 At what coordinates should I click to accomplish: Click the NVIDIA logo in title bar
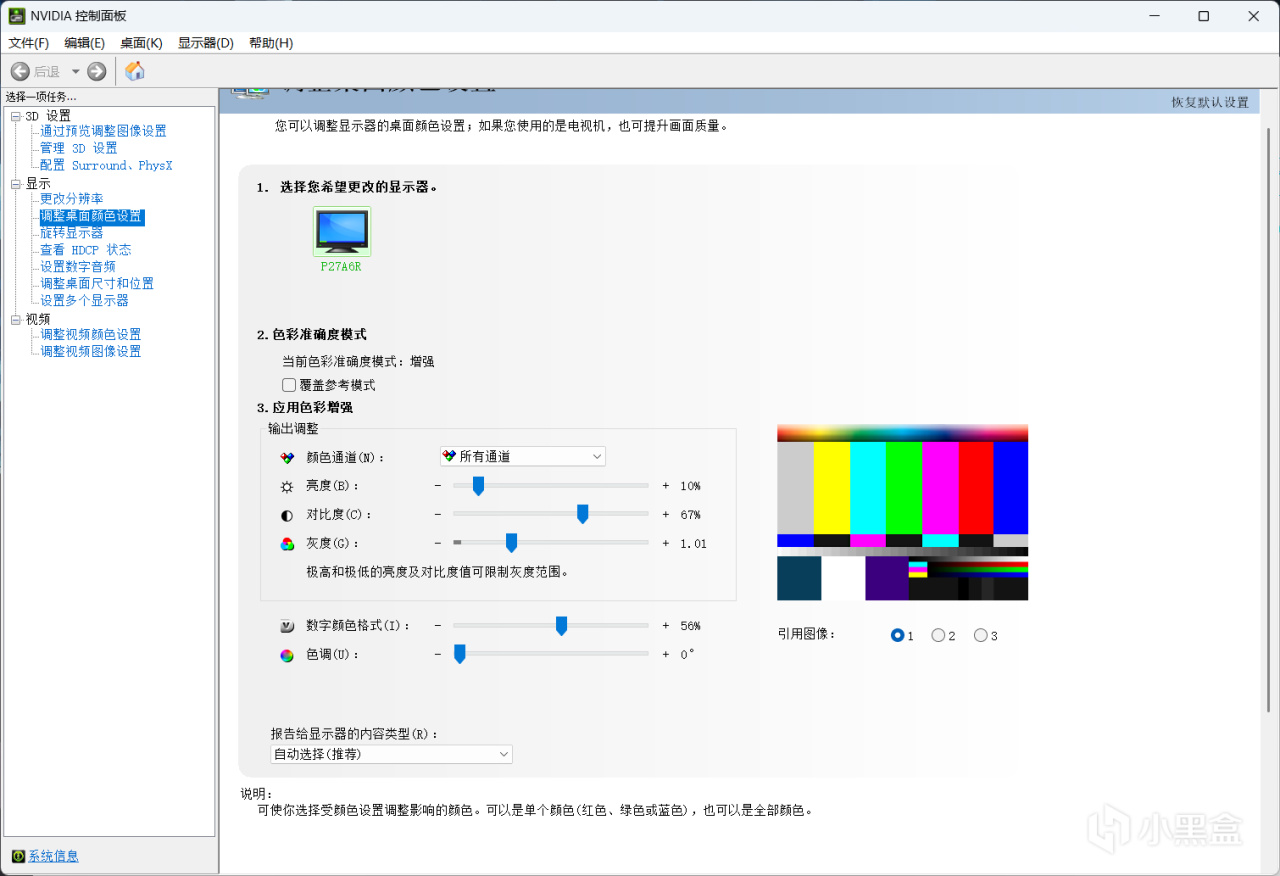[17, 16]
